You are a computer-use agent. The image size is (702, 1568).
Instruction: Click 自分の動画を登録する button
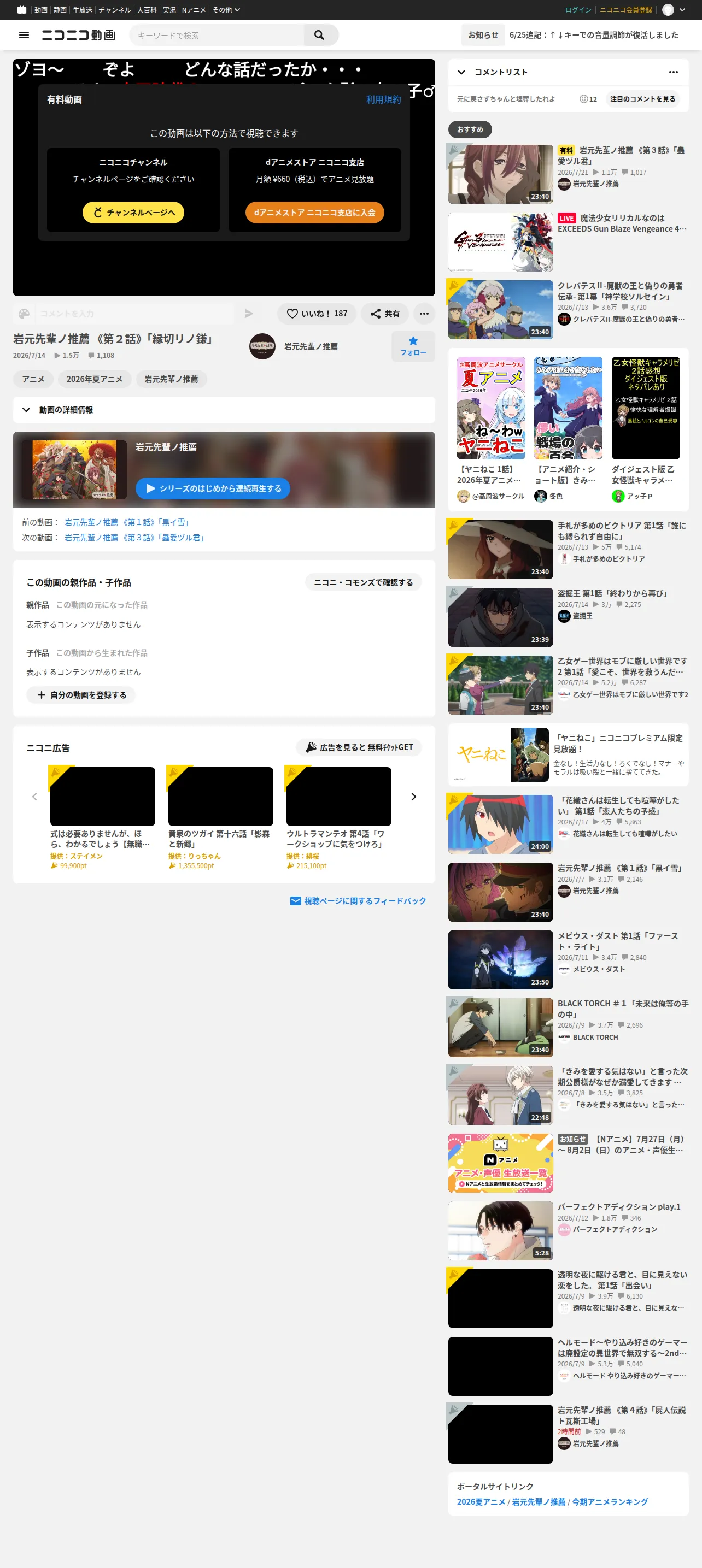[81, 694]
